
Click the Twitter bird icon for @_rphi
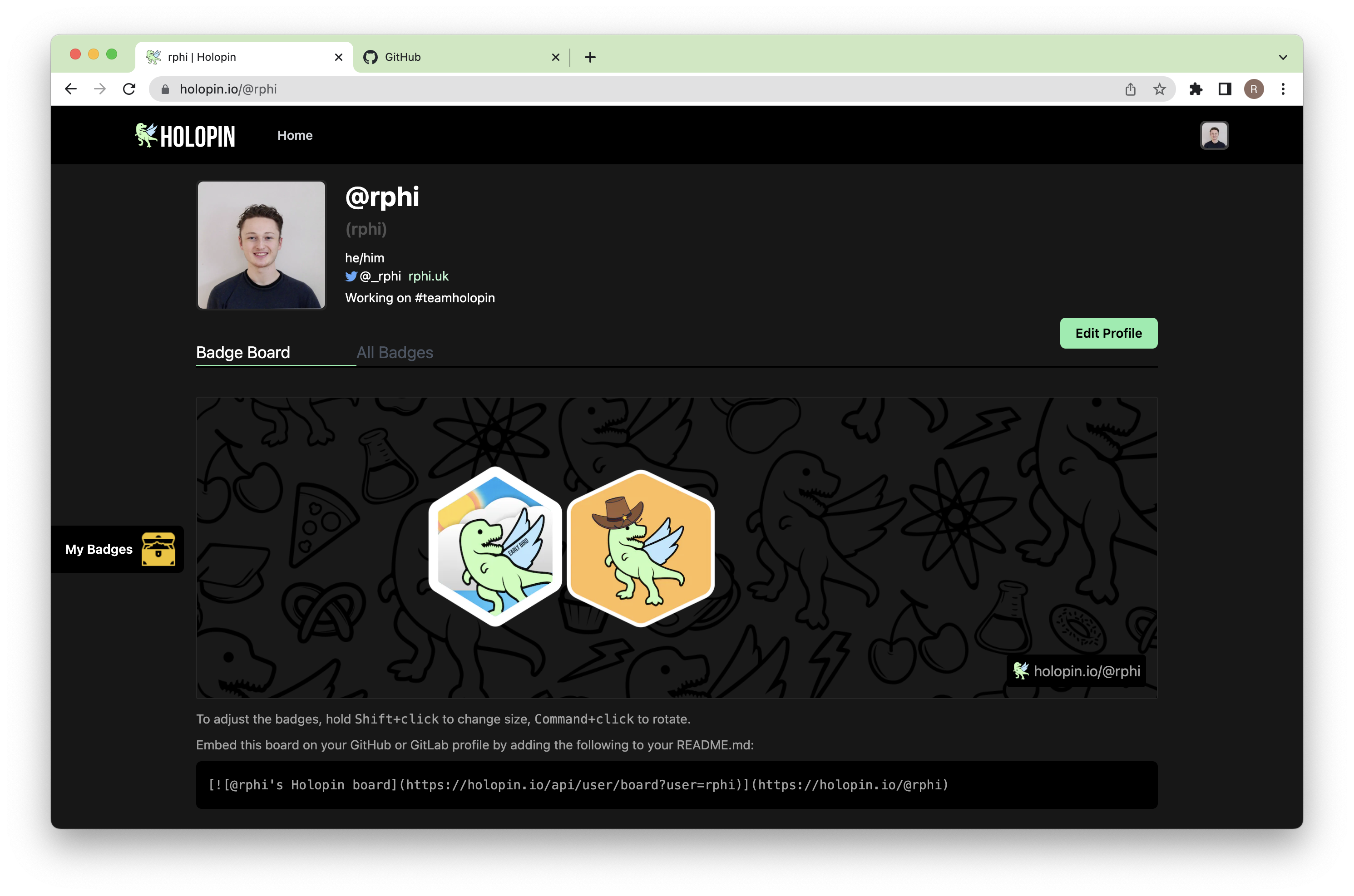coord(349,277)
